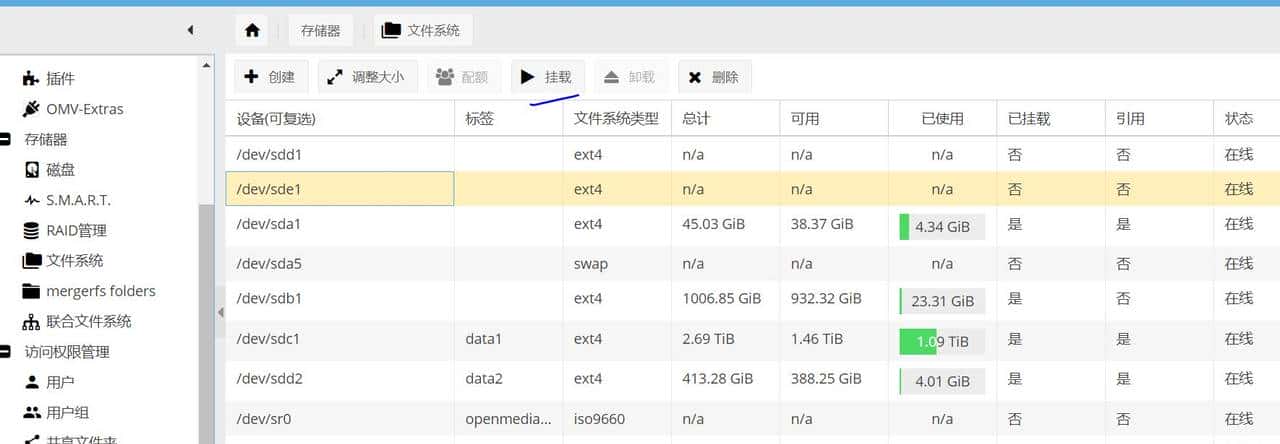This screenshot has width=1280, height=444.
Task: Click the 删除 delete button
Action: [714, 77]
